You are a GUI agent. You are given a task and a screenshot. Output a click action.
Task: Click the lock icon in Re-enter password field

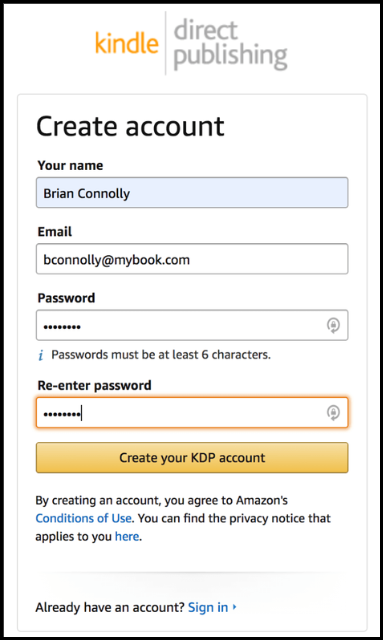(333, 413)
